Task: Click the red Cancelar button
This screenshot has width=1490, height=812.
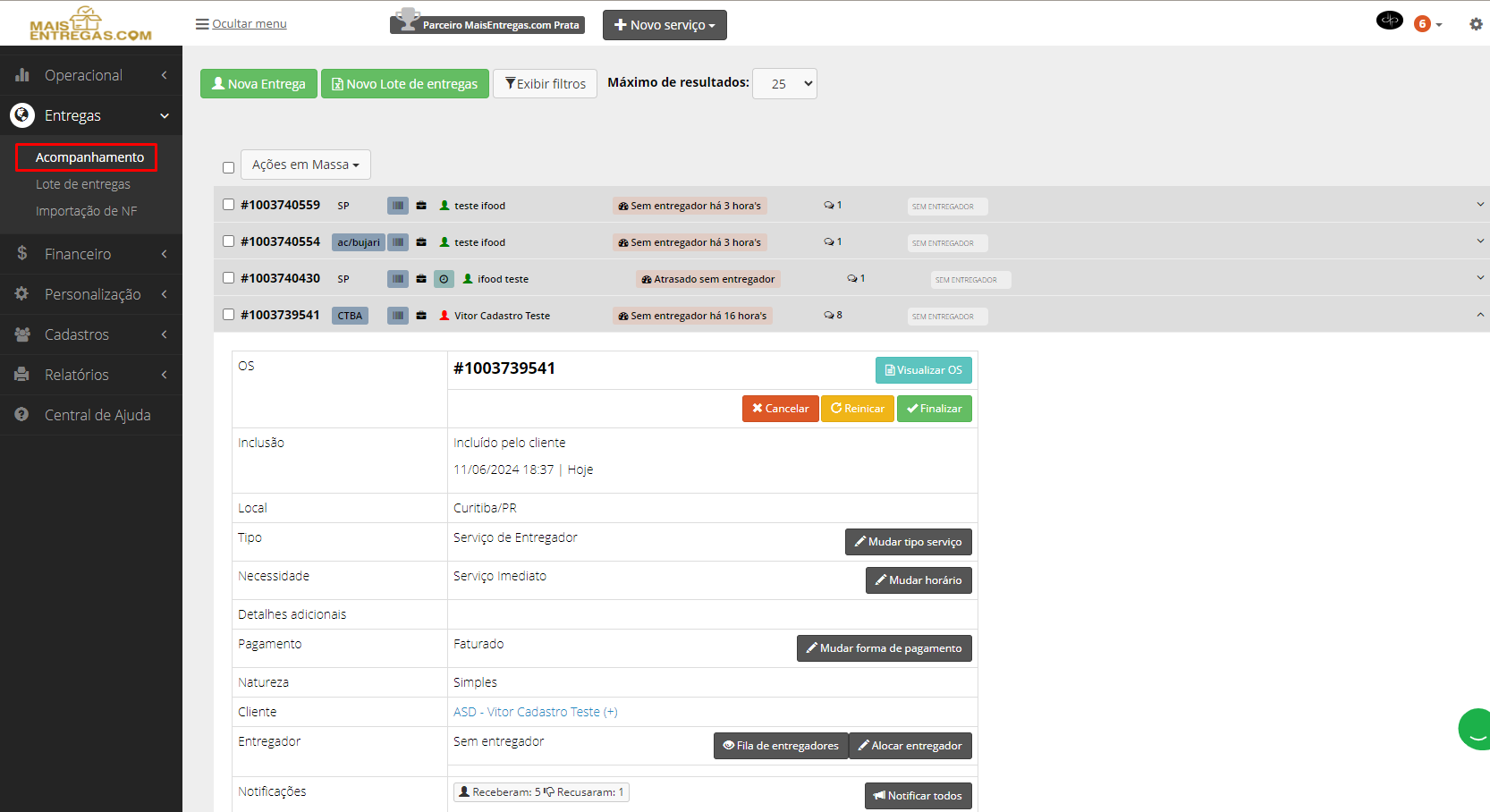Action: click(780, 409)
